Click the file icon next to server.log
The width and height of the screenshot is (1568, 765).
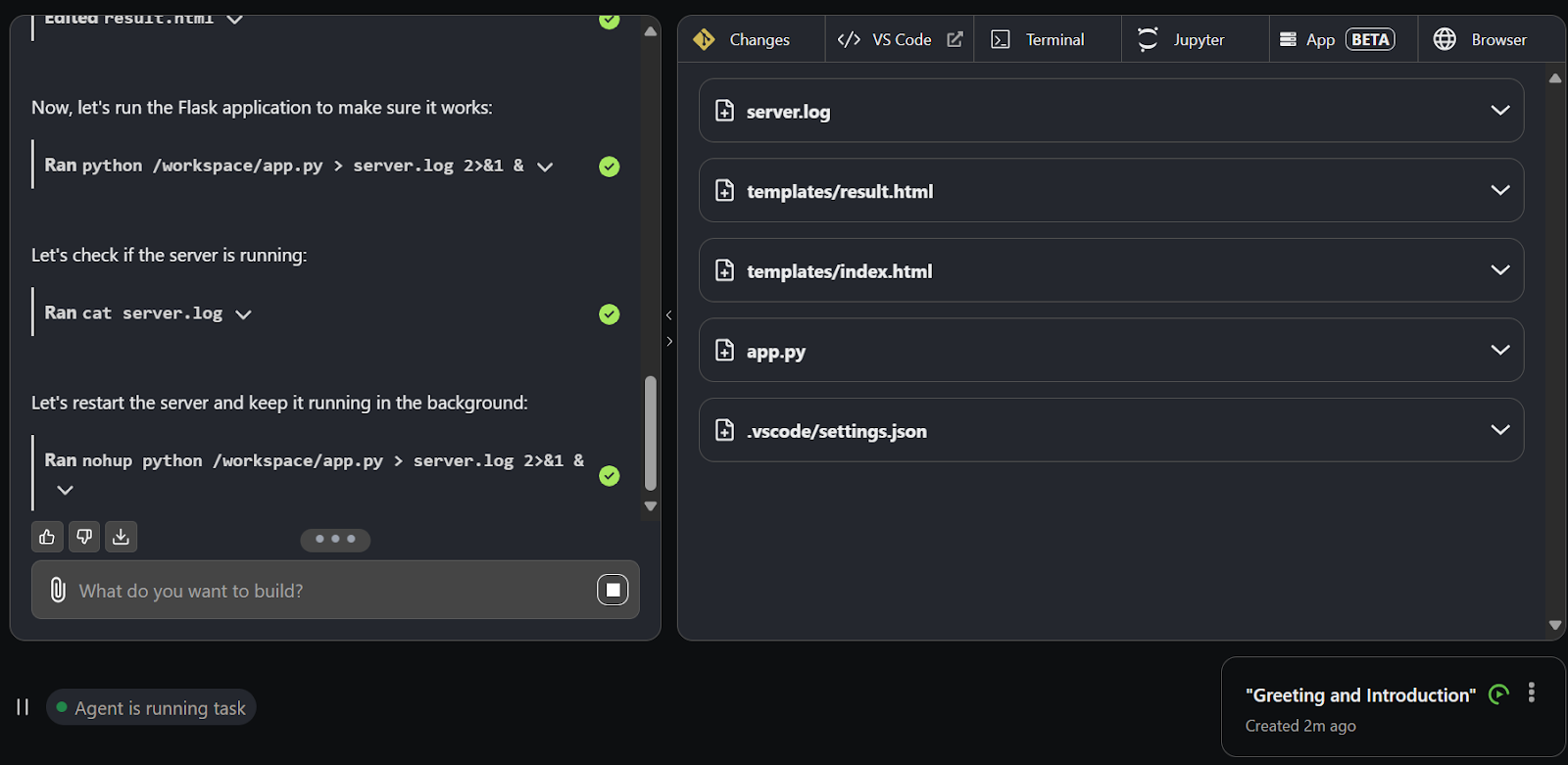point(724,111)
